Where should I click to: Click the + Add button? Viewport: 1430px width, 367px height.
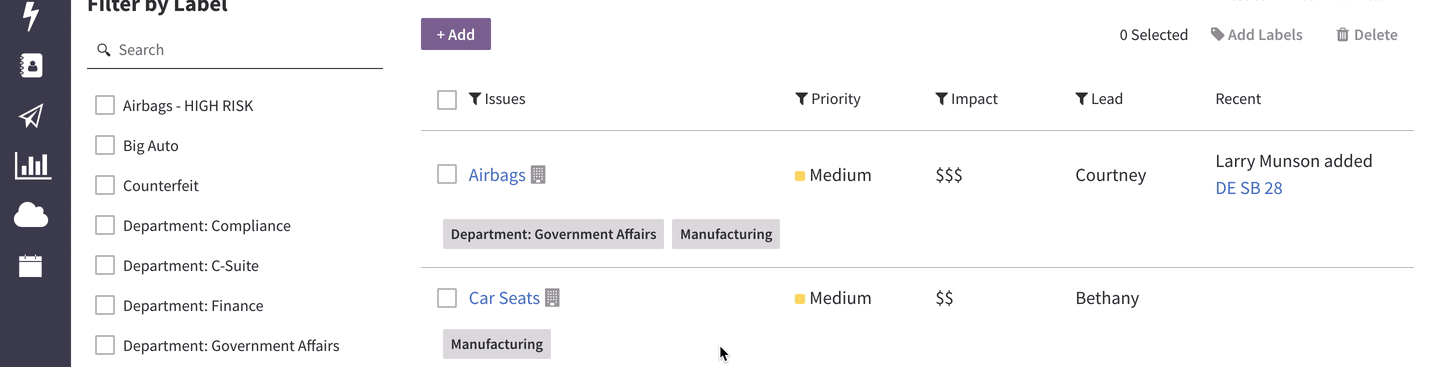tap(456, 34)
